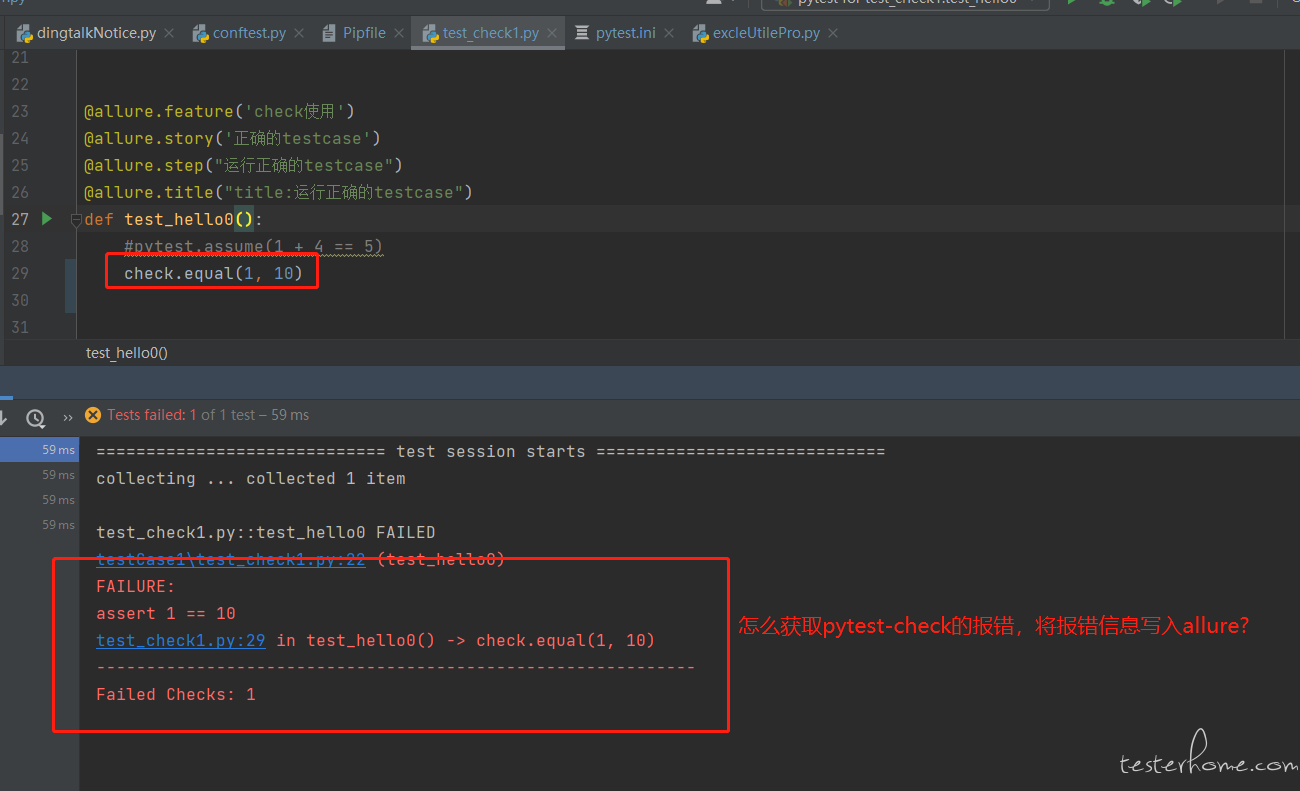Show more test toolbar actions chevron
Viewport: 1300px width, 791px height.
[68, 418]
